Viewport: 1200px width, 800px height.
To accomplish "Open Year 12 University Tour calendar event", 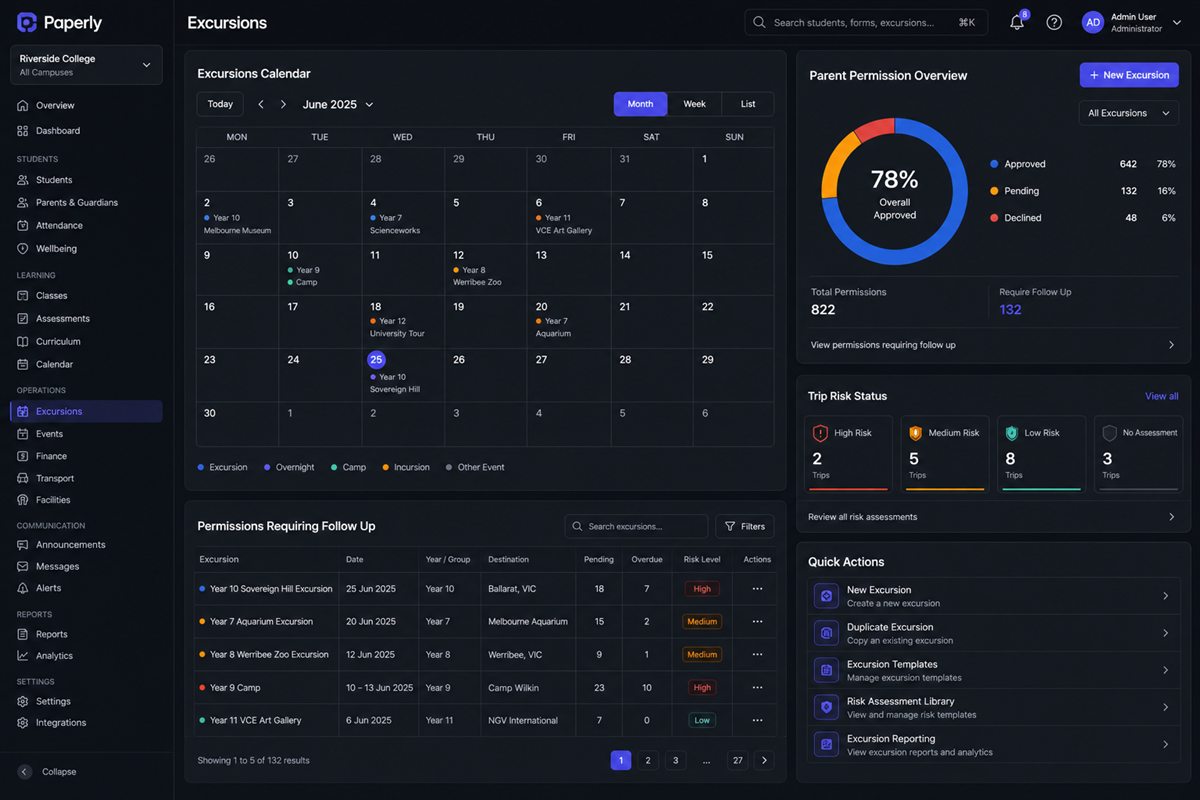I will tap(397, 327).
